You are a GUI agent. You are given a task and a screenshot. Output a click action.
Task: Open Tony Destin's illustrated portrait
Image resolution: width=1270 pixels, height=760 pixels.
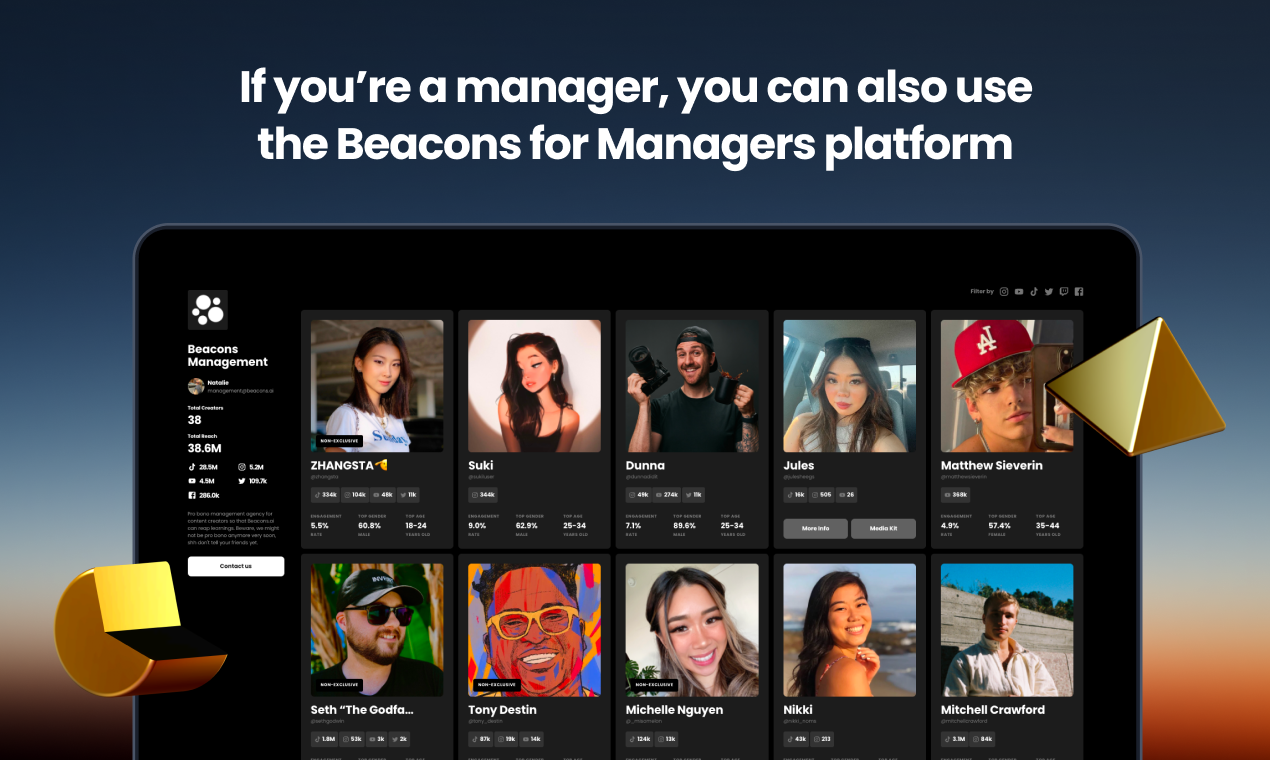pyautogui.click(x=534, y=629)
